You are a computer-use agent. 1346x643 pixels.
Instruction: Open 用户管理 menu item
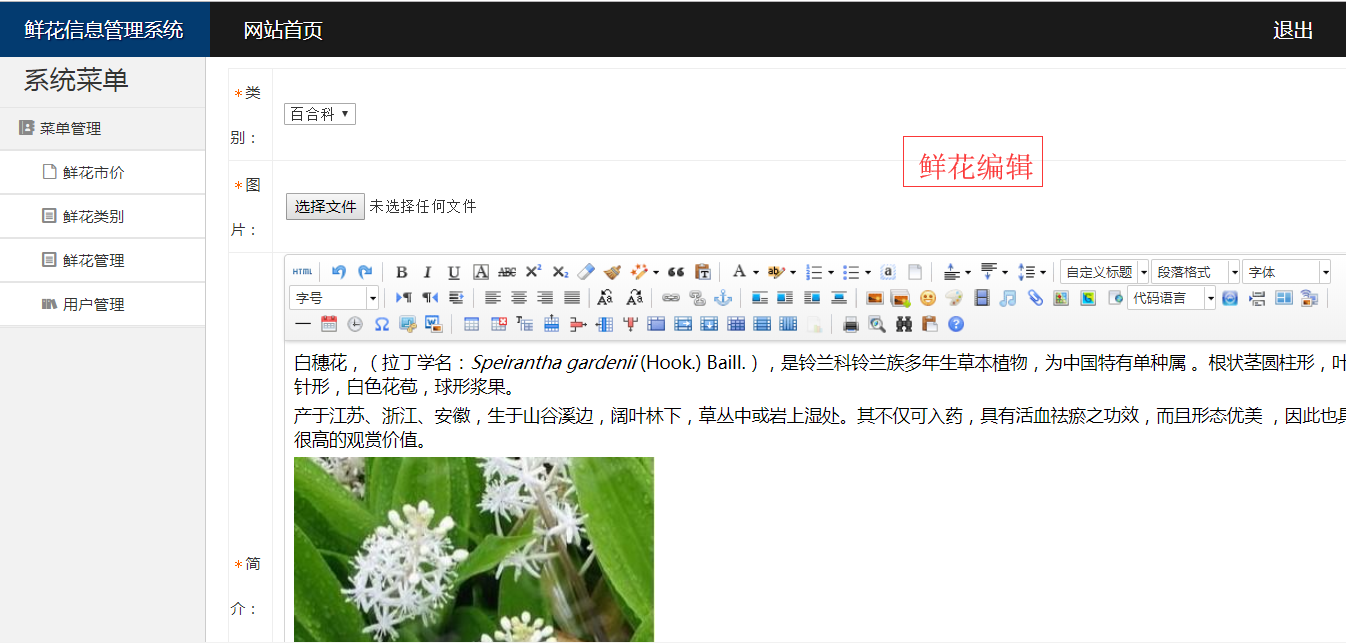coord(94,304)
